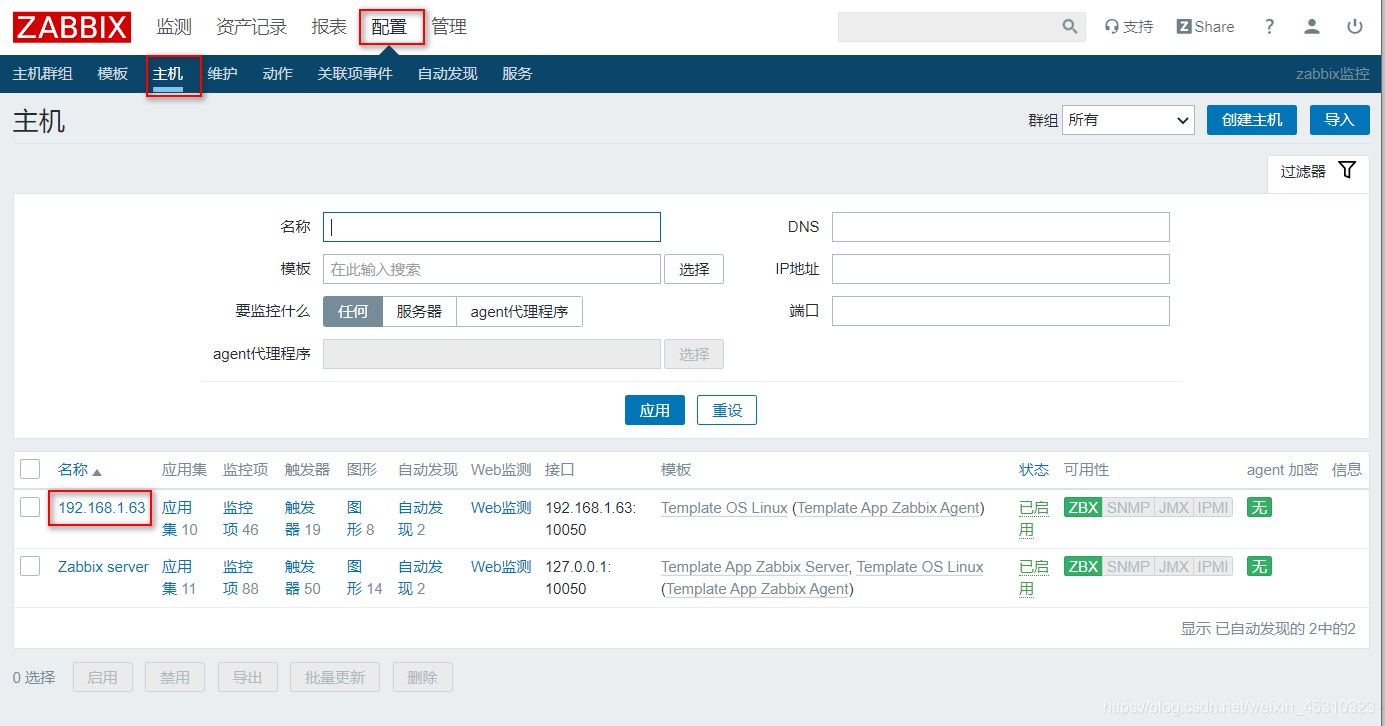This screenshot has width=1385, height=726.
Task: Click 创建主机 button
Action: tap(1252, 120)
